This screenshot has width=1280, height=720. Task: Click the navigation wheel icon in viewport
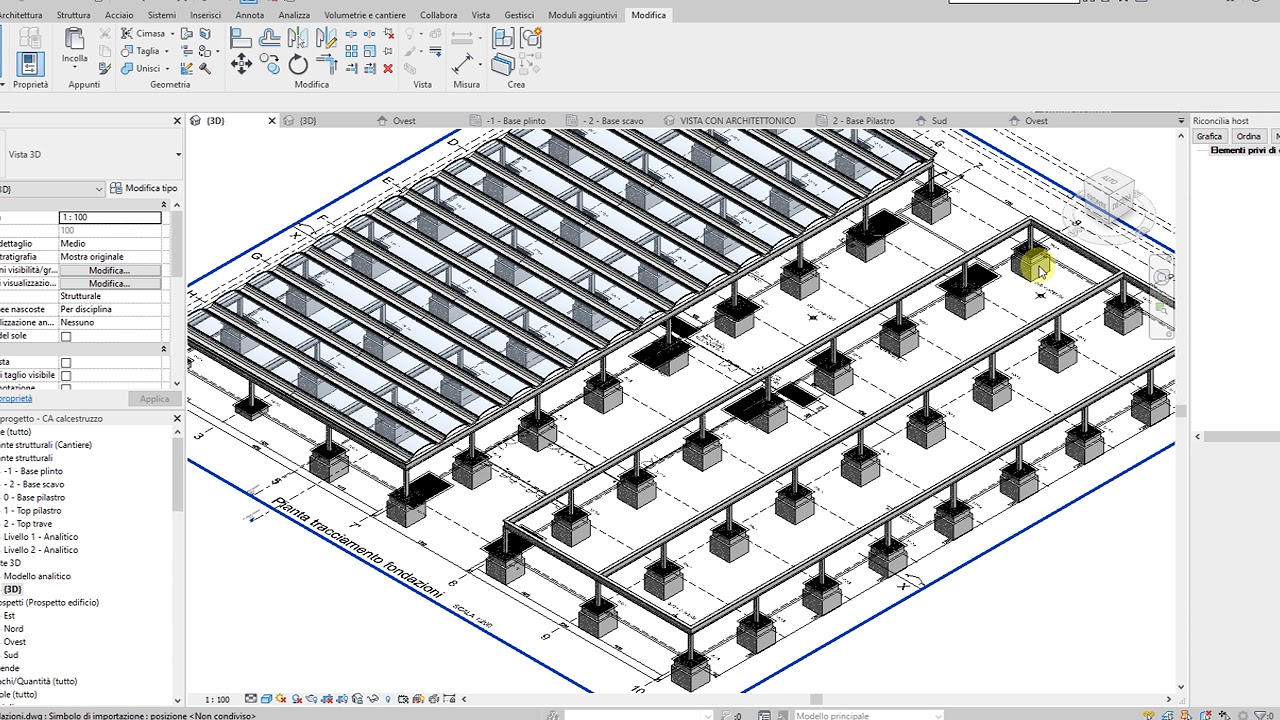coord(1161,277)
